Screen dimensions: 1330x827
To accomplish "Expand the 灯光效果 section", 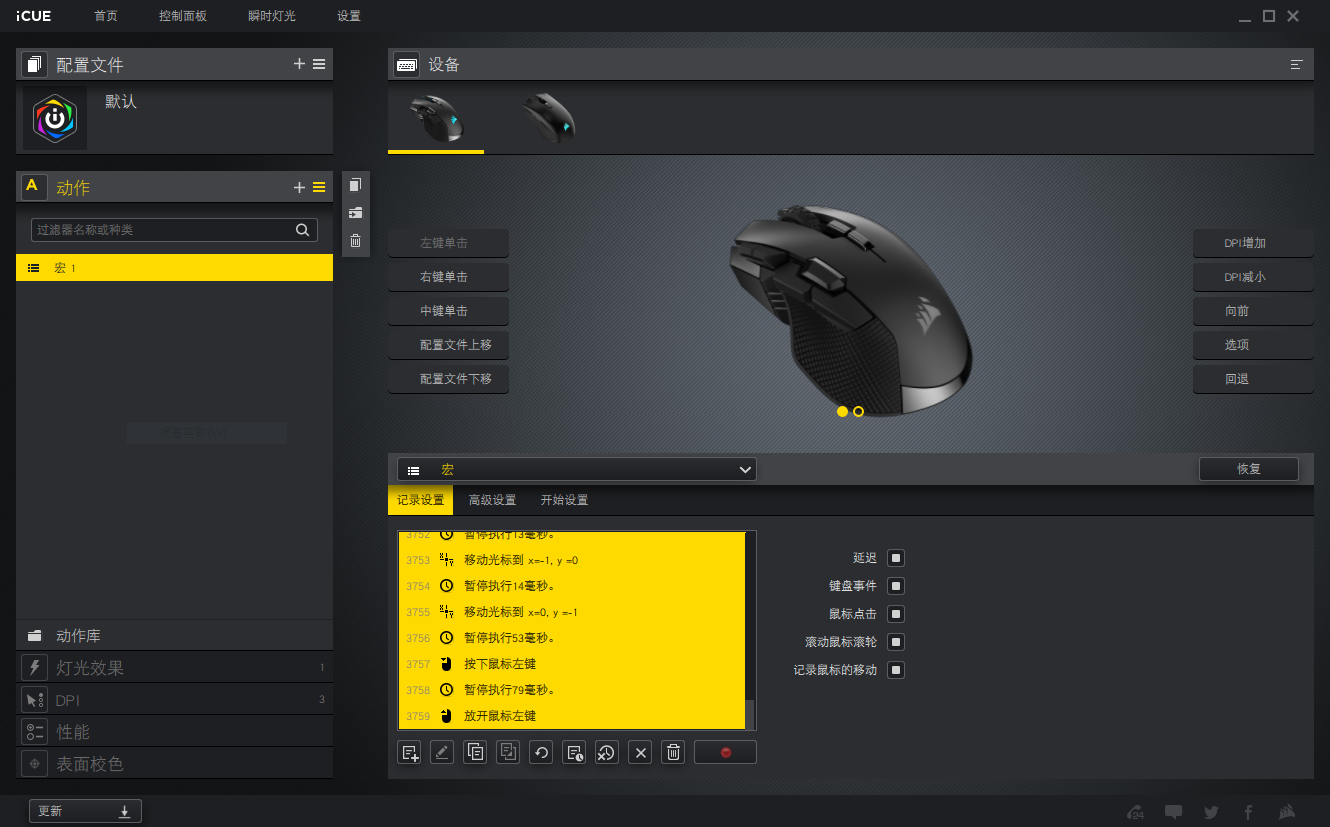I will click(x=174, y=668).
